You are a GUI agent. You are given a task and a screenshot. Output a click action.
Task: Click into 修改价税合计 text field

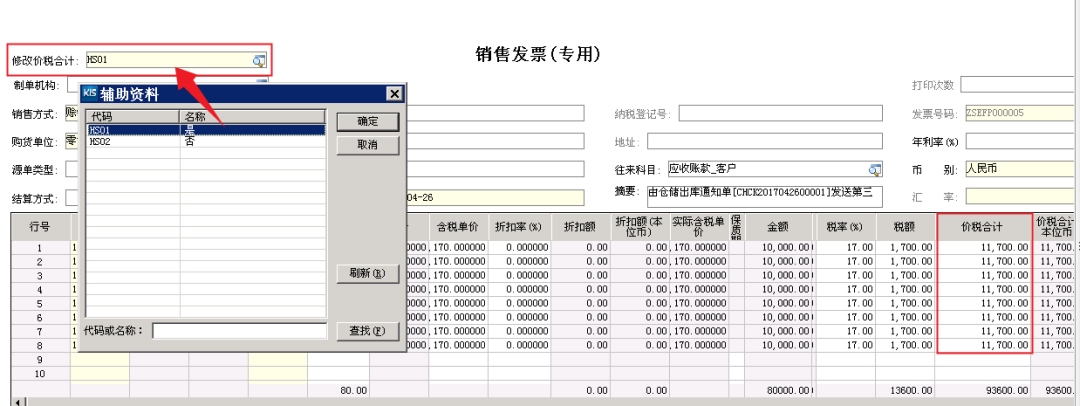pos(169,61)
